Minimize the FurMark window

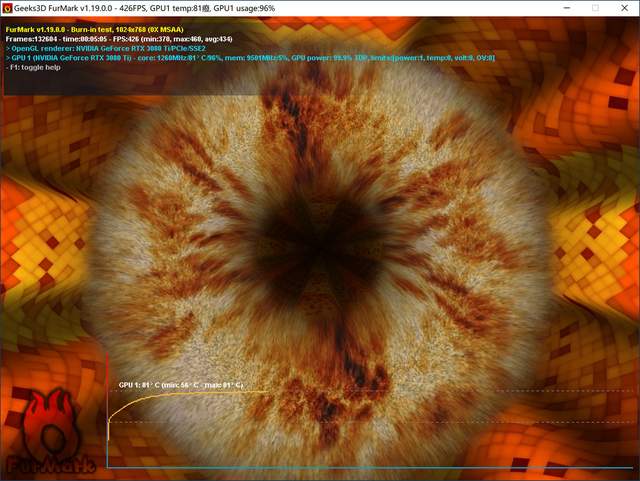click(x=567, y=8)
